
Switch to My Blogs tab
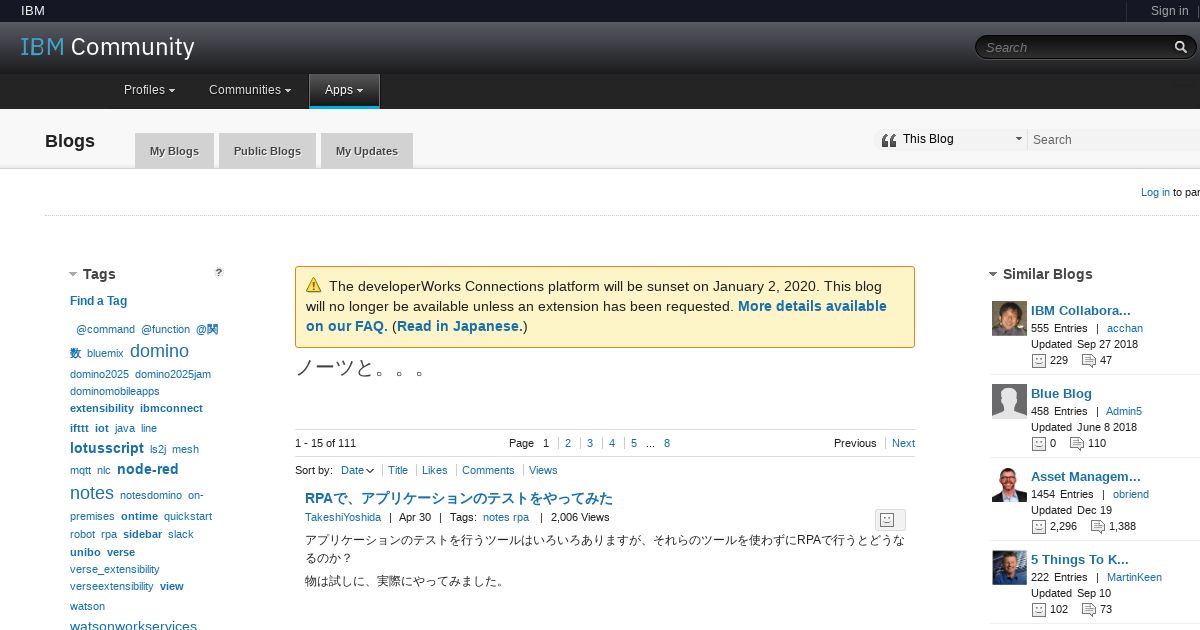174,151
